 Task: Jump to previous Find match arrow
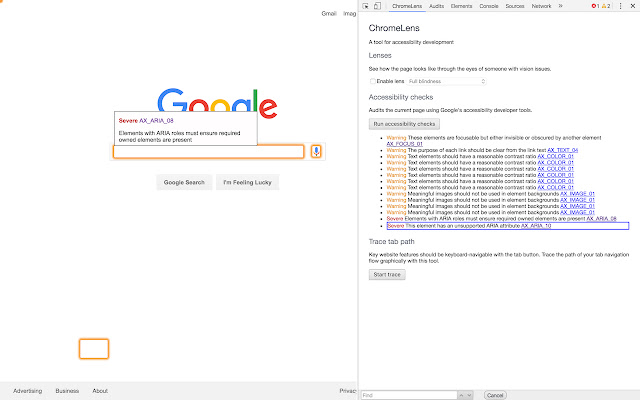[x=461, y=395]
